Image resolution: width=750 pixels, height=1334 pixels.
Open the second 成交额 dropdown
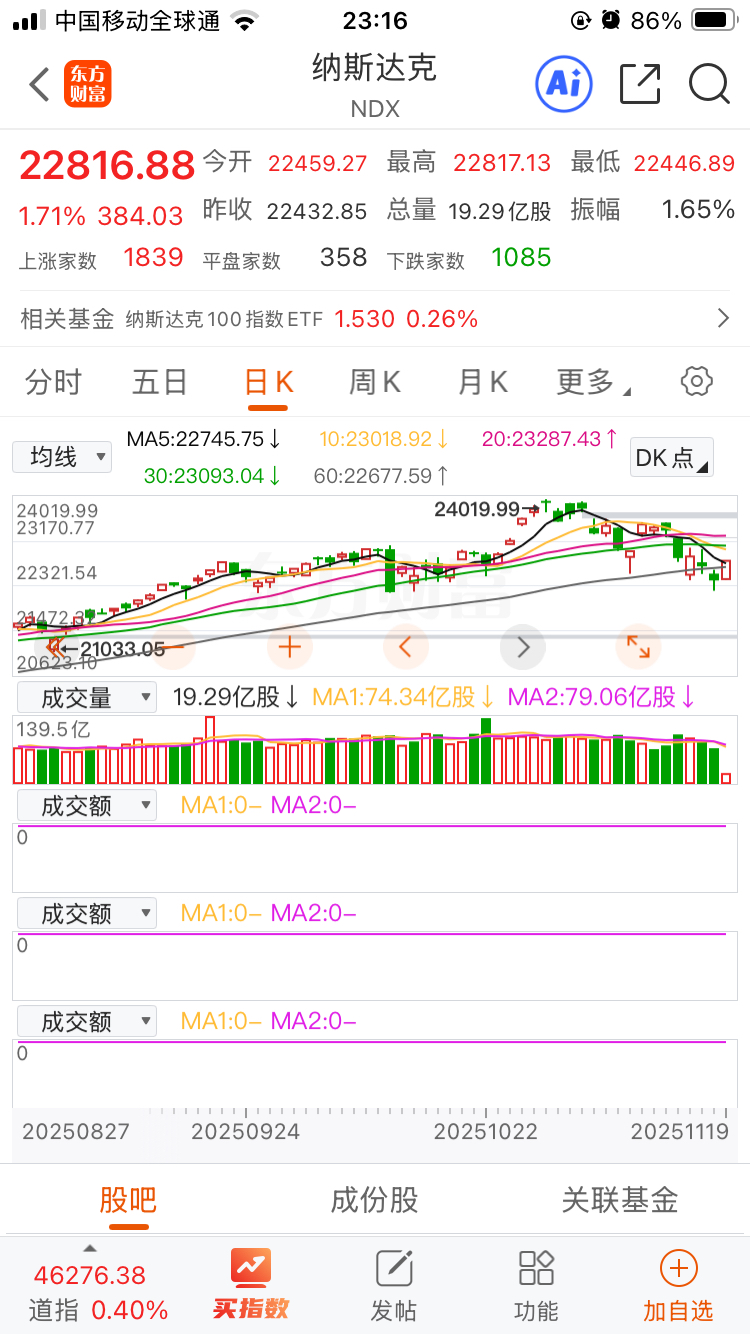(x=85, y=913)
